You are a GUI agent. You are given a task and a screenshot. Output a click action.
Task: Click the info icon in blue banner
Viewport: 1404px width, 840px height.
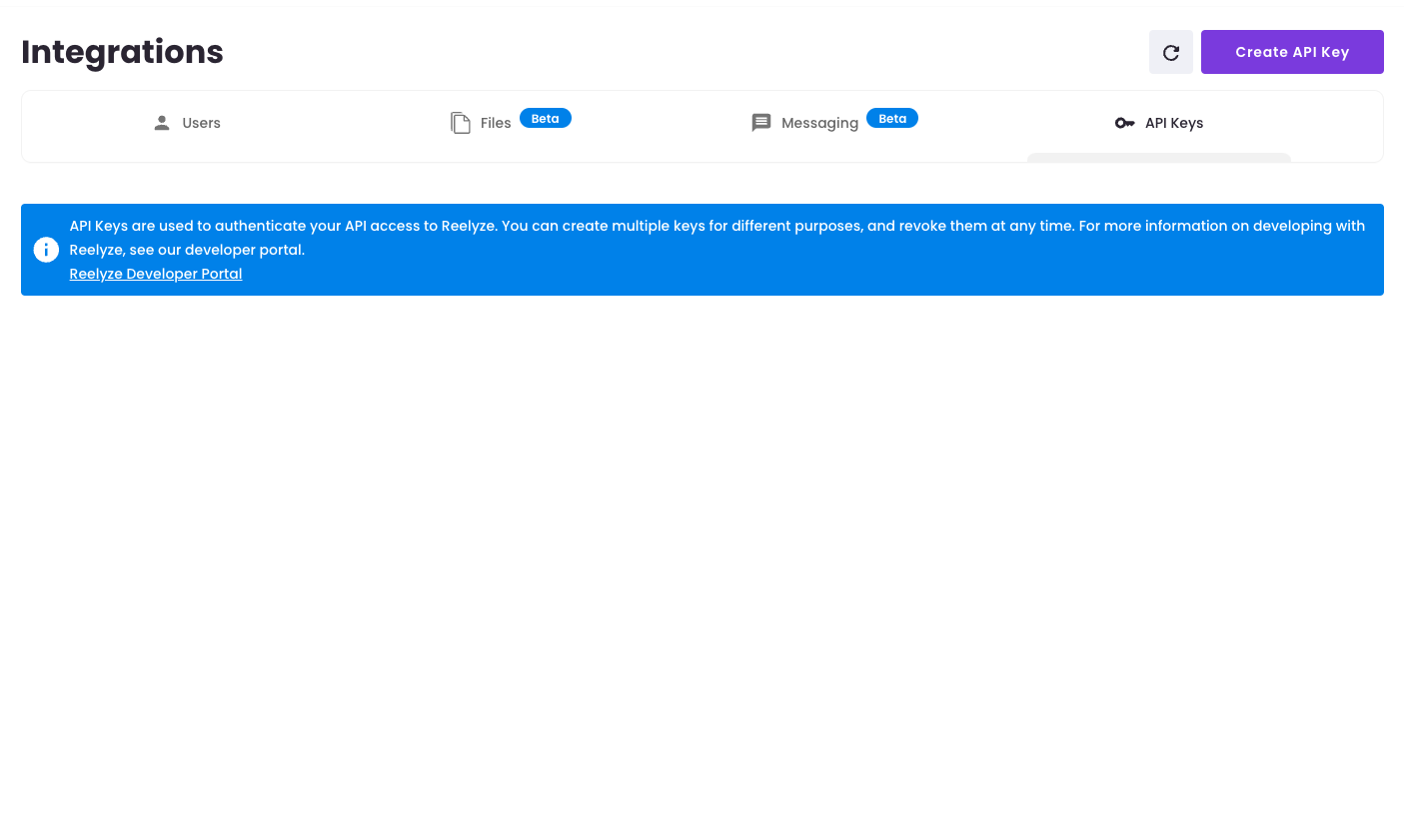tap(46, 250)
